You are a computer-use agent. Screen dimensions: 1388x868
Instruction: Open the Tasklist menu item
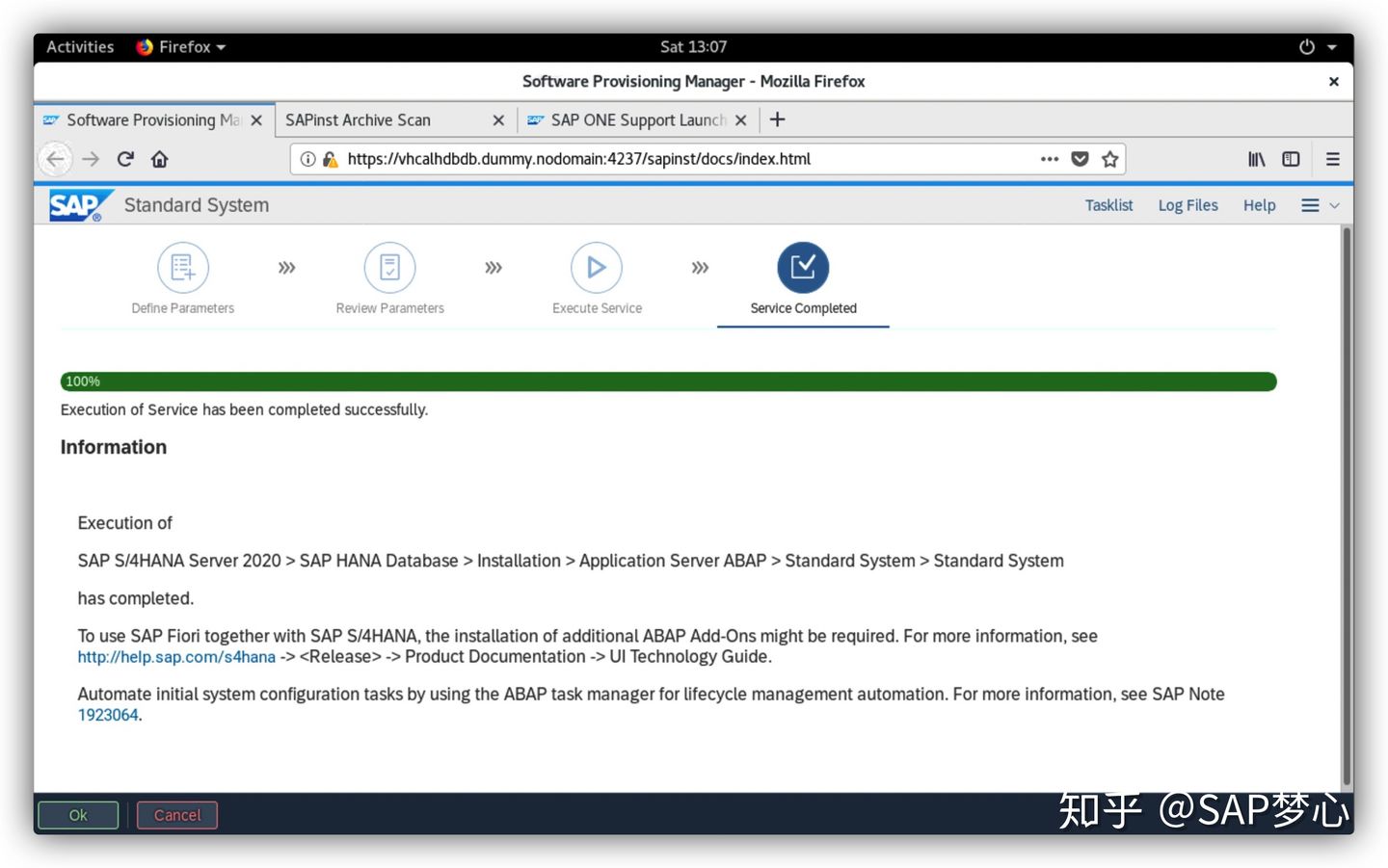tap(1108, 205)
